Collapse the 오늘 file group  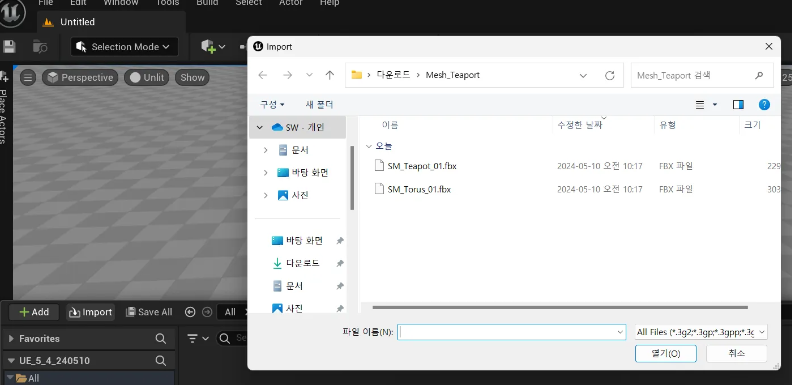point(369,146)
